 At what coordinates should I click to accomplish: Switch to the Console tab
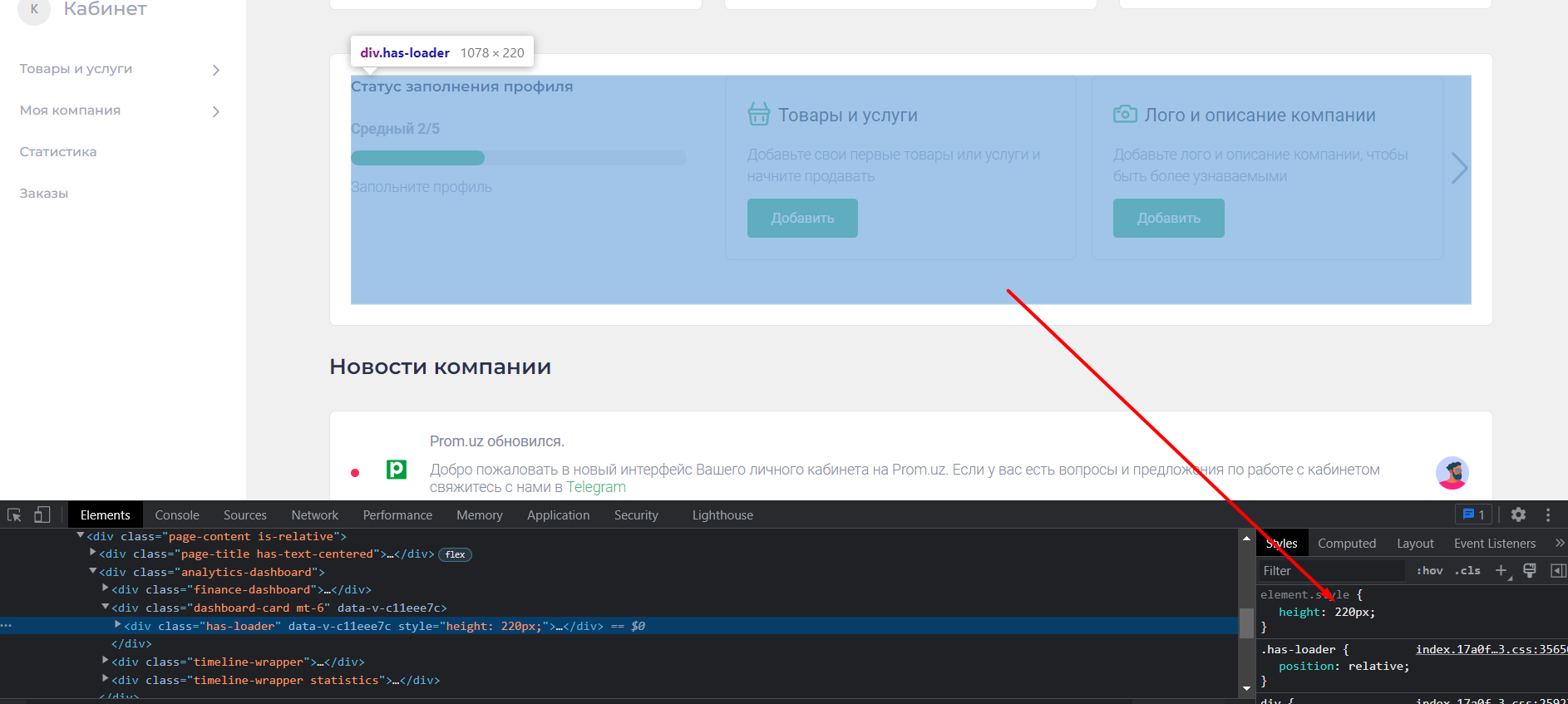click(x=177, y=515)
